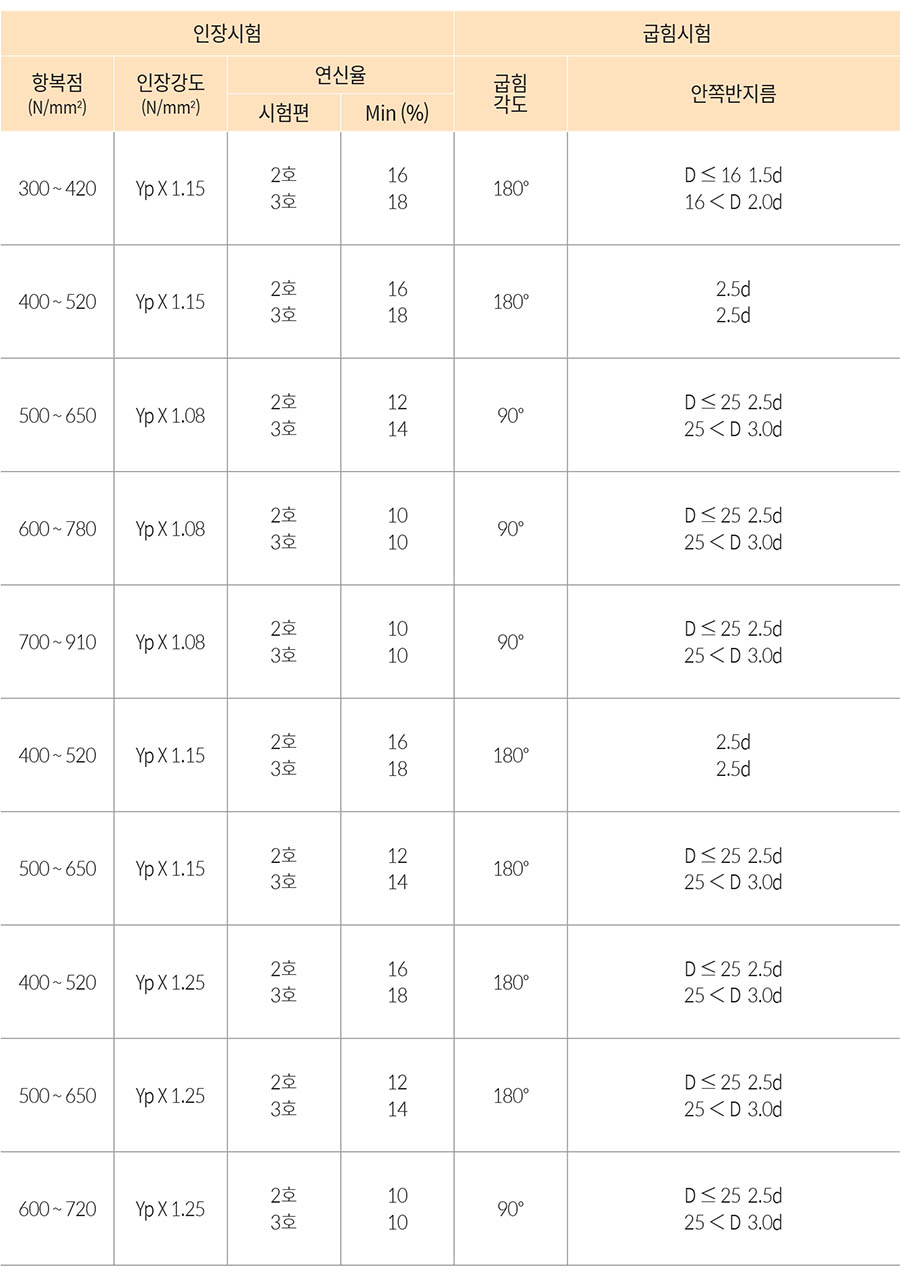
Task: Select the 항복점 column header
Action: 57,94
